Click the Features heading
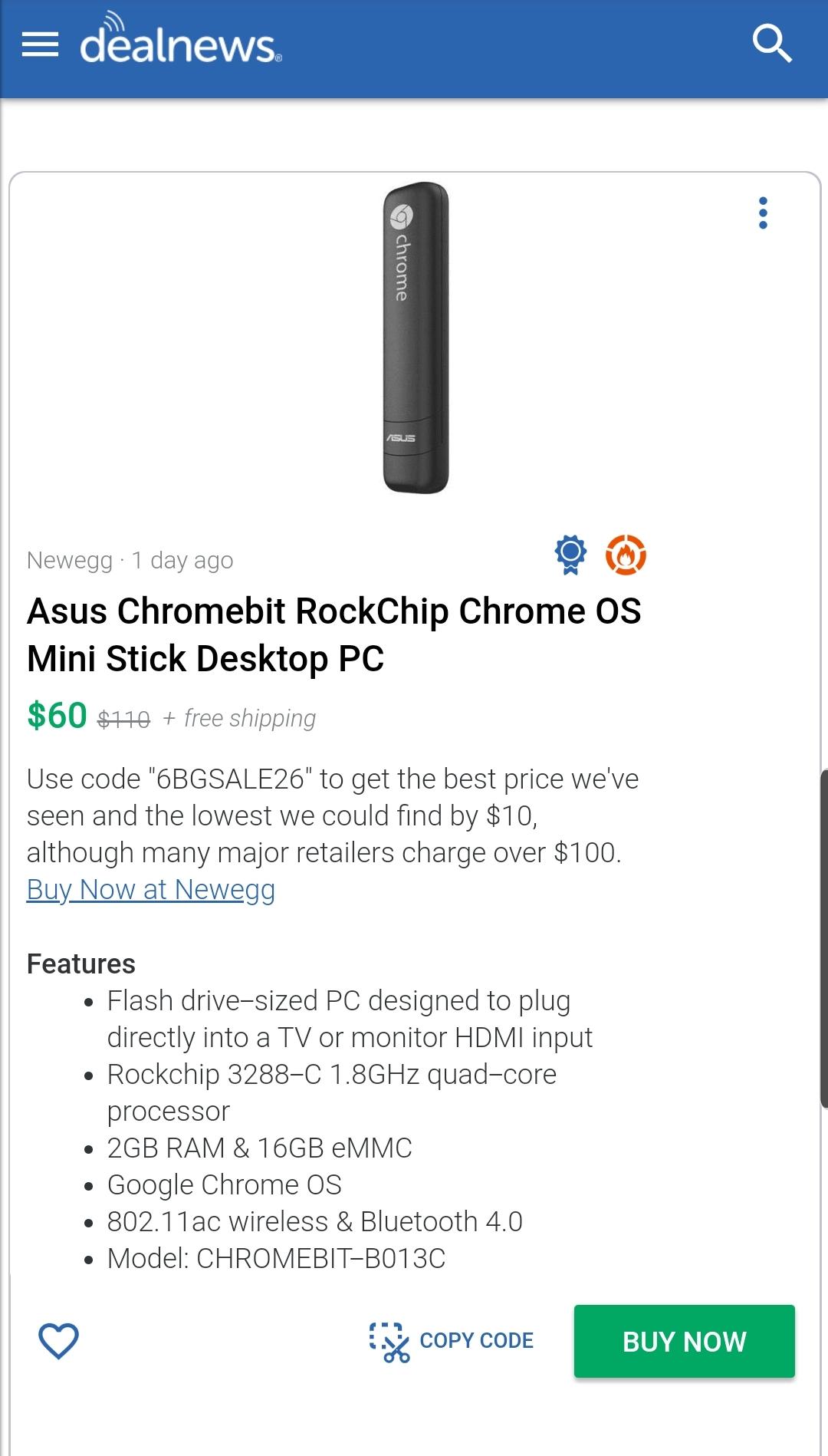This screenshot has width=828, height=1456. point(81,964)
